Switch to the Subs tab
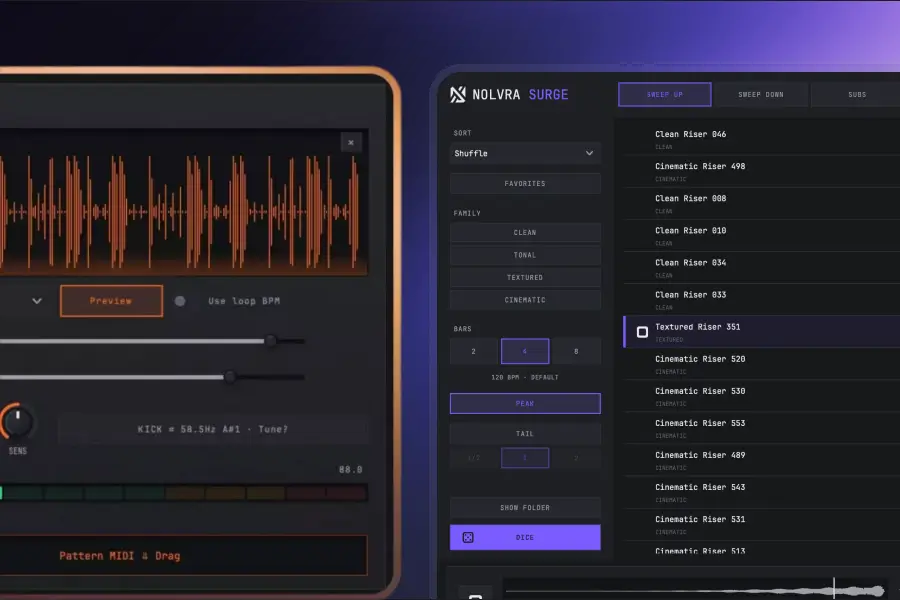Screen dimensions: 900x600 (857, 95)
